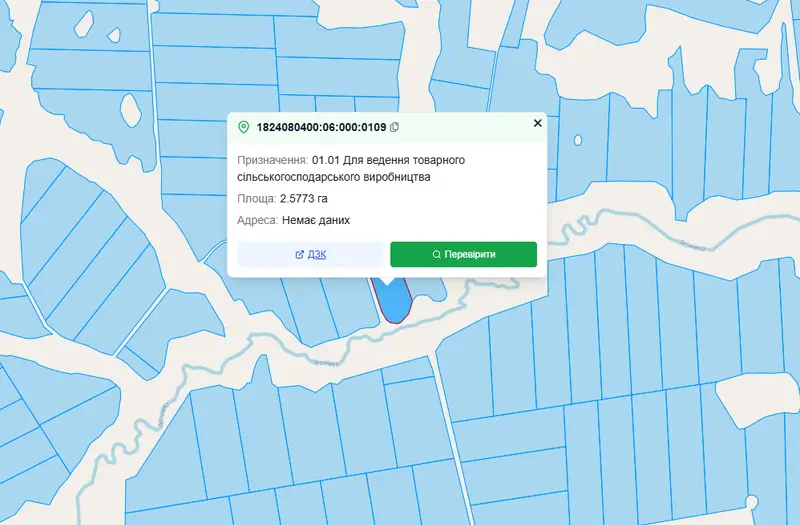The image size is (800, 525).
Task: Click the river name label right of popup
Action: pos(692,245)
